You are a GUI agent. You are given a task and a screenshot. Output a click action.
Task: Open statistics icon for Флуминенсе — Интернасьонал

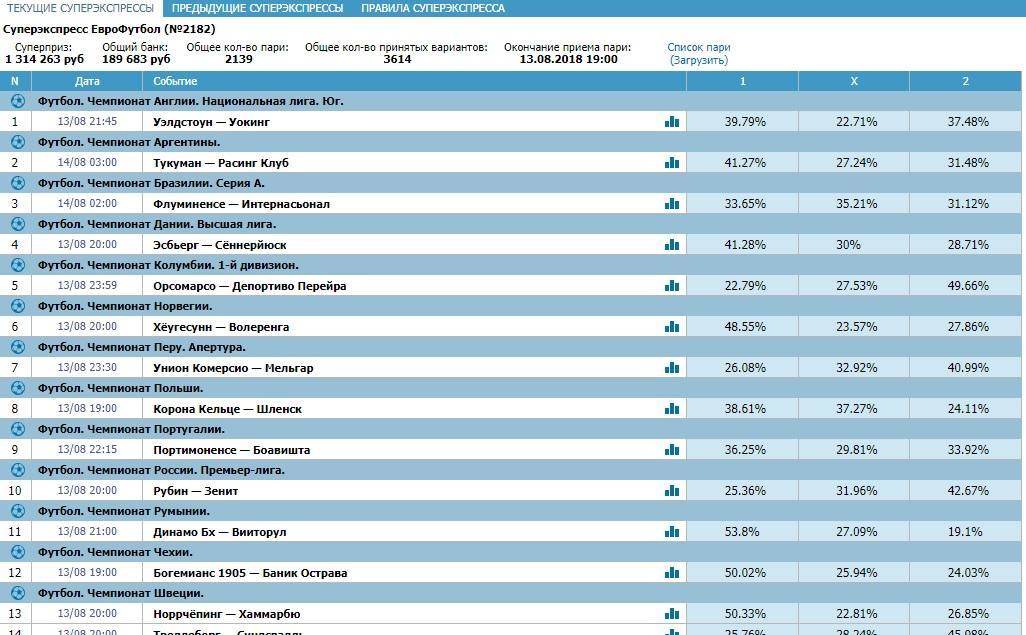coord(671,204)
